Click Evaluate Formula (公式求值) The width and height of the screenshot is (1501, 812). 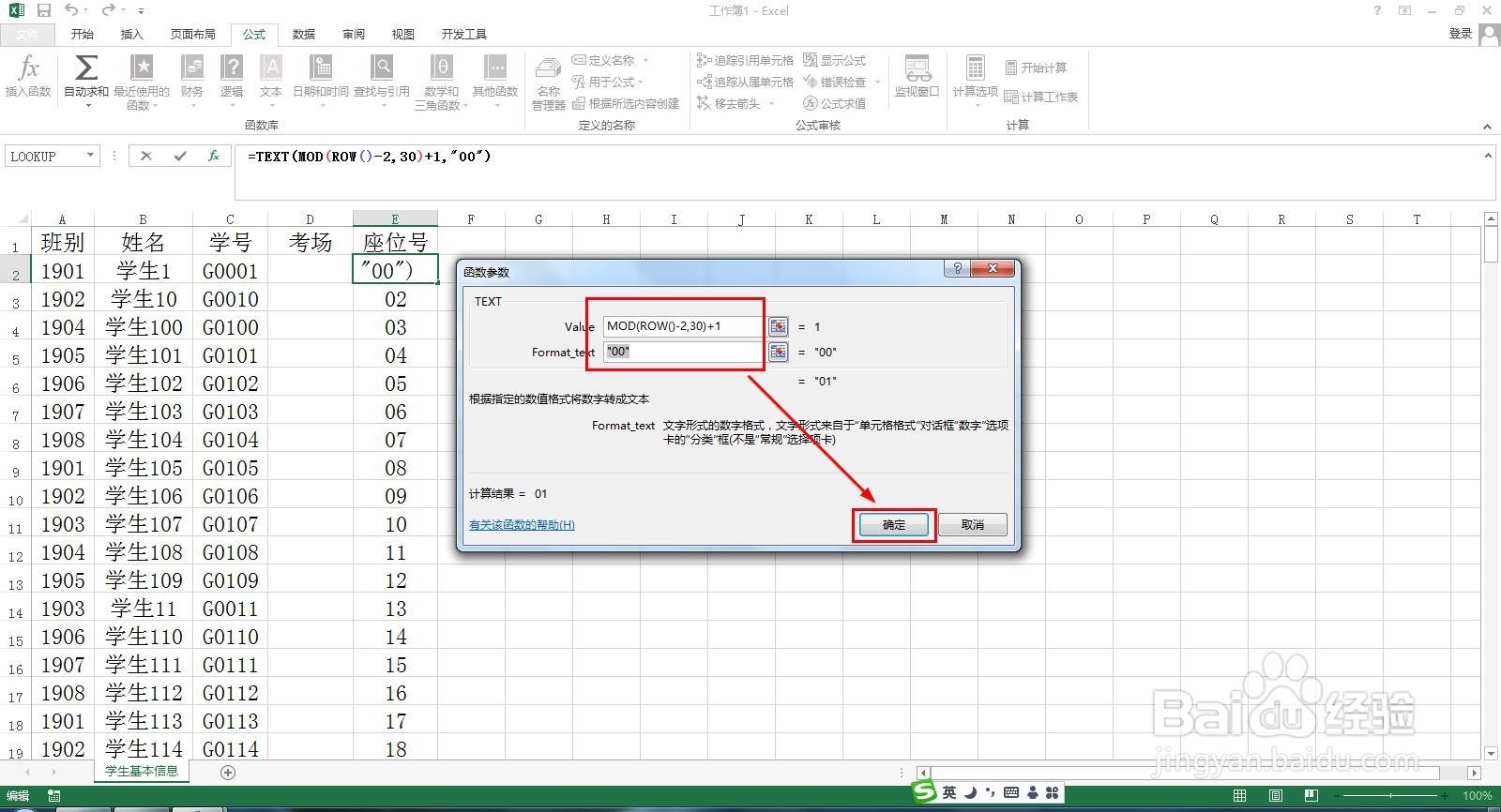(834, 103)
